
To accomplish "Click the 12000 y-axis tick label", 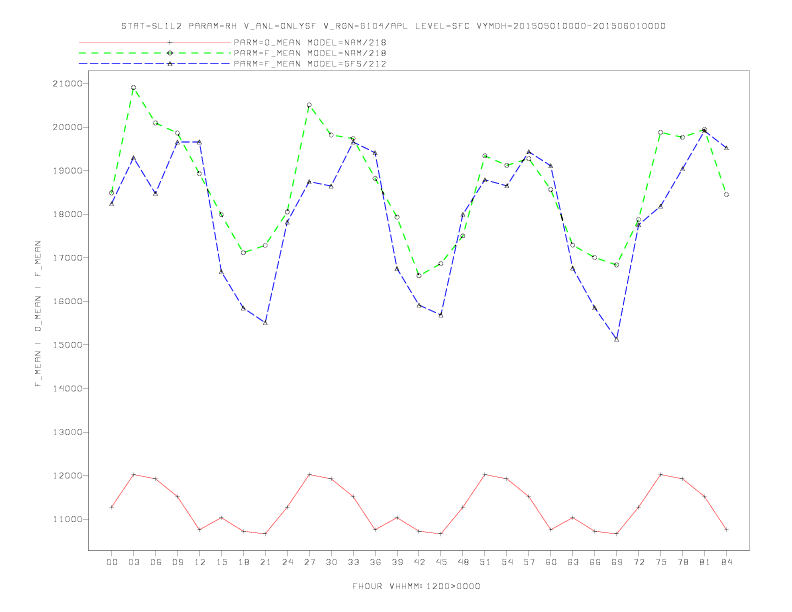I will pos(67,476).
